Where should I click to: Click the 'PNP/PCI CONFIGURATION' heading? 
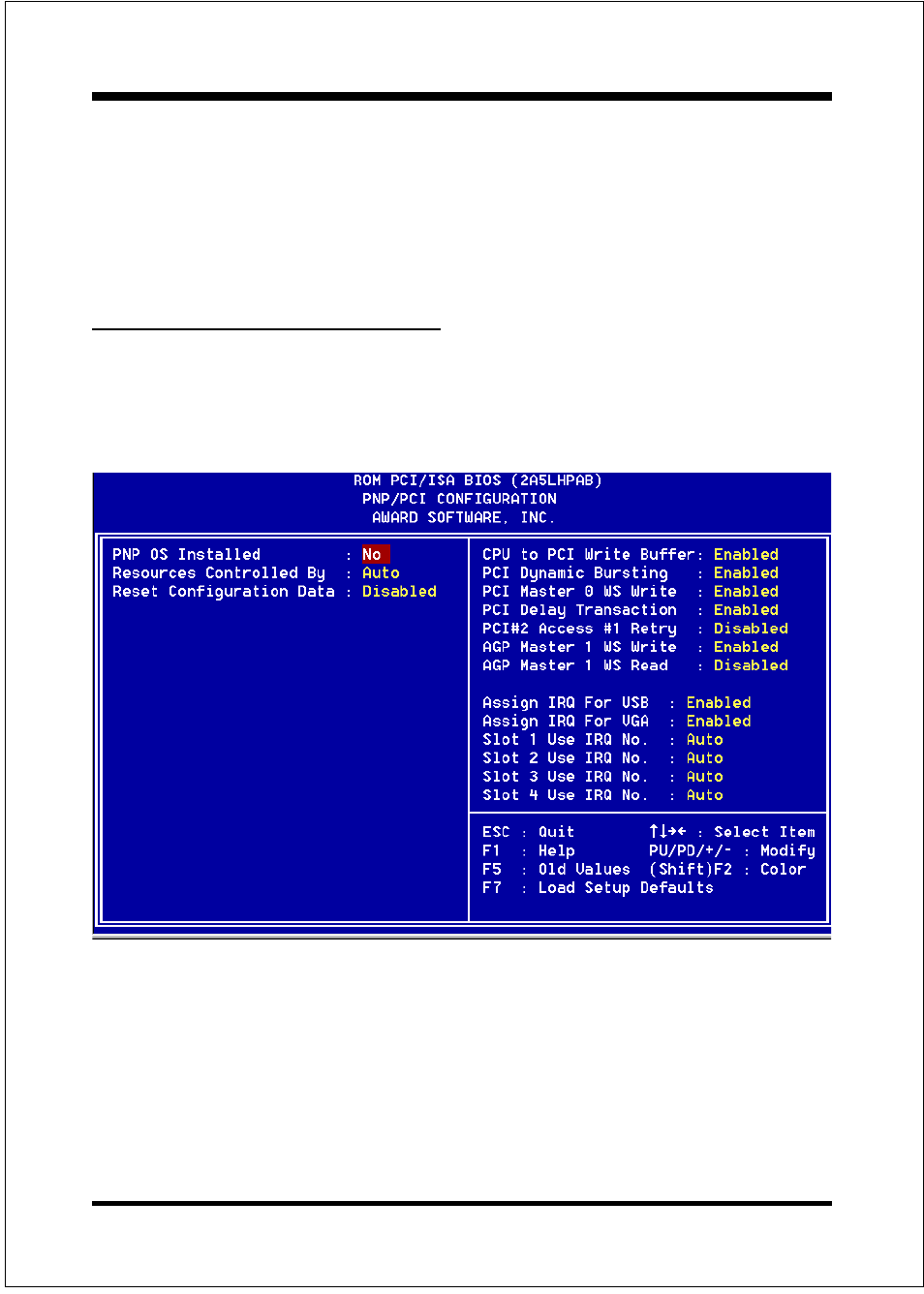point(459,498)
